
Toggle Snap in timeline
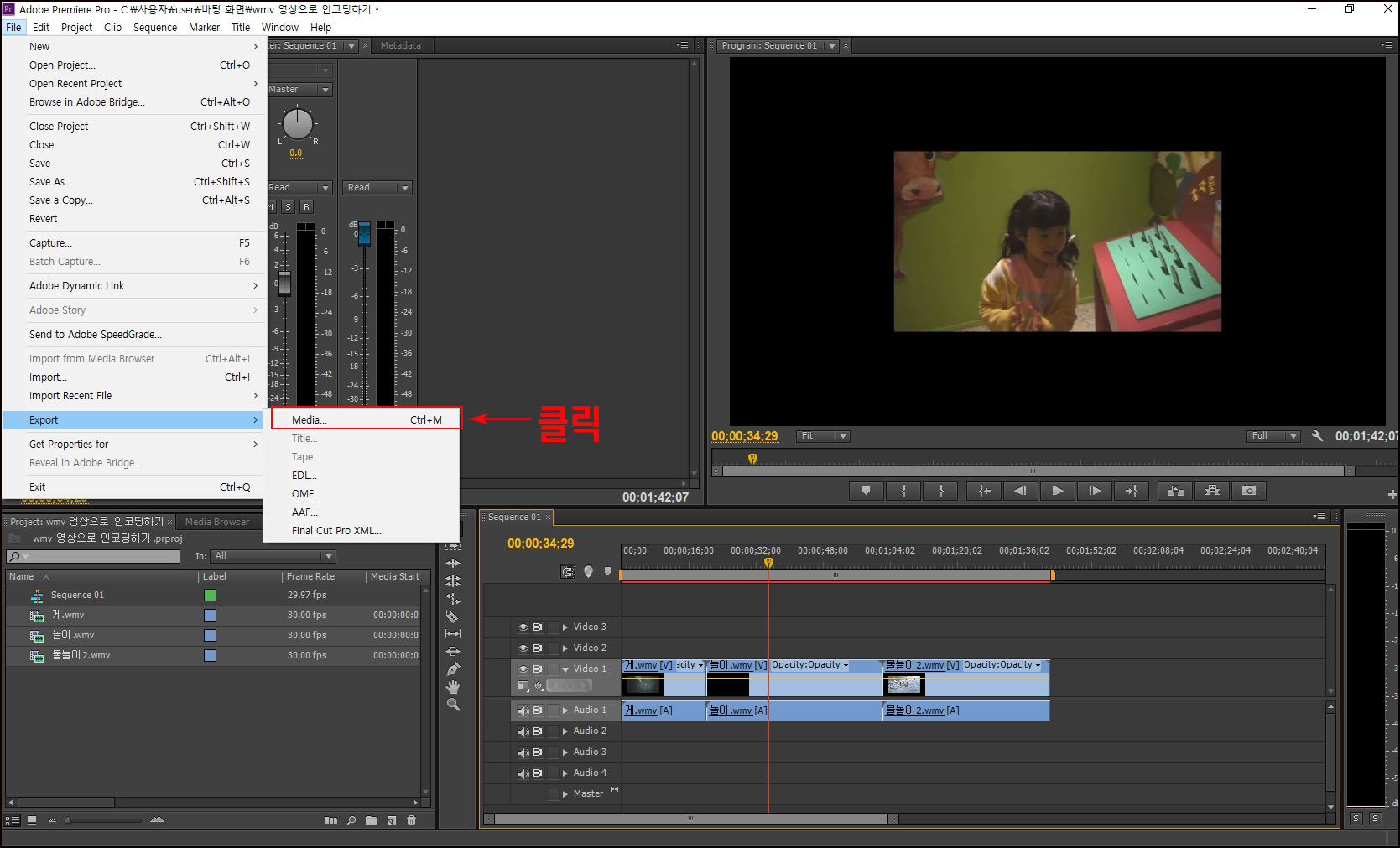(568, 571)
